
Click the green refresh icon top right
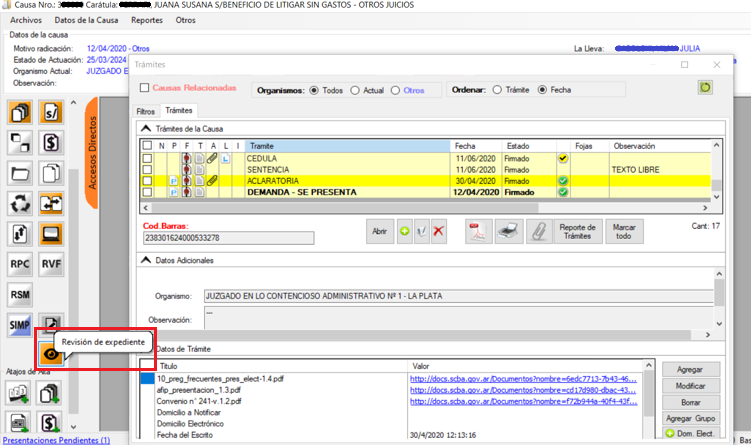pyautogui.click(x=705, y=89)
